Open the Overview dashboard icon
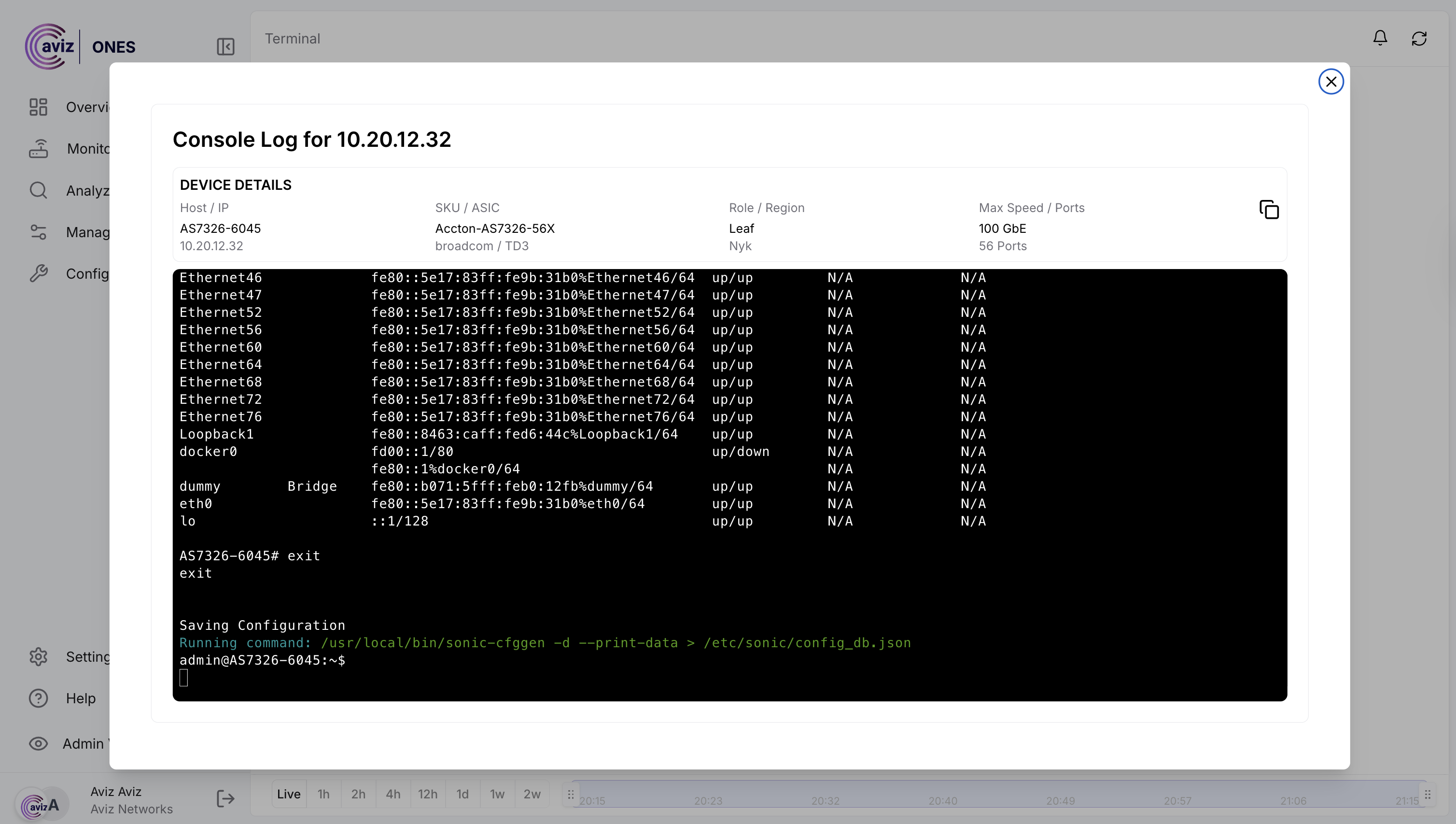 [39, 107]
